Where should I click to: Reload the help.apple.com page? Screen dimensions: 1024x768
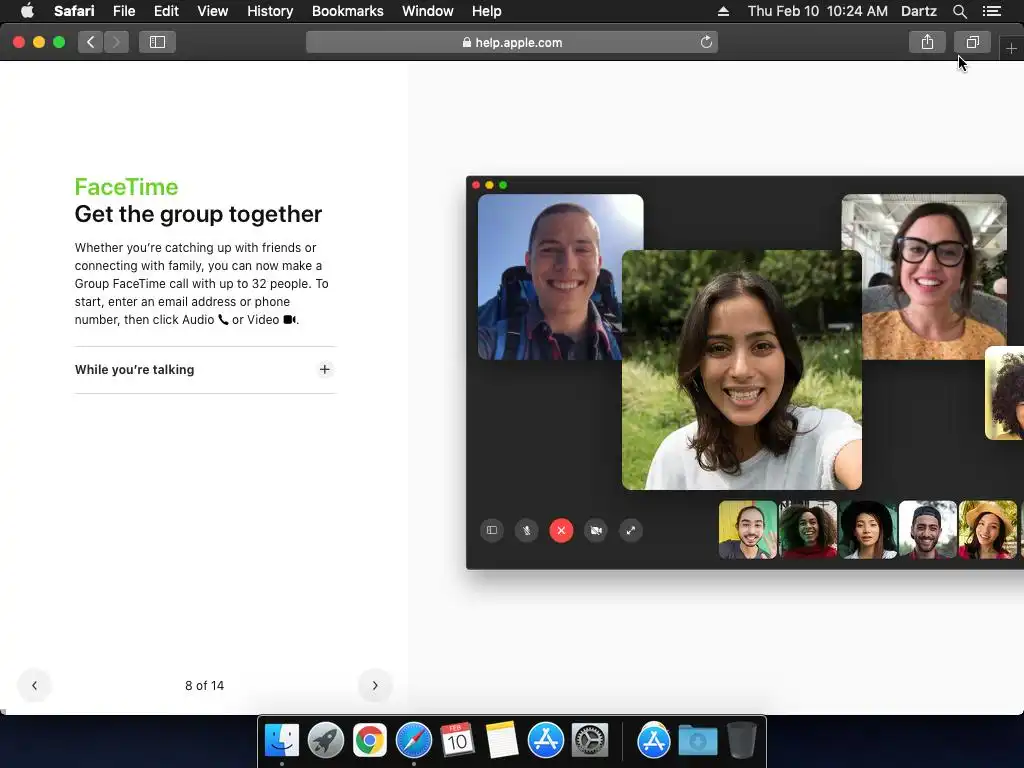tap(706, 42)
